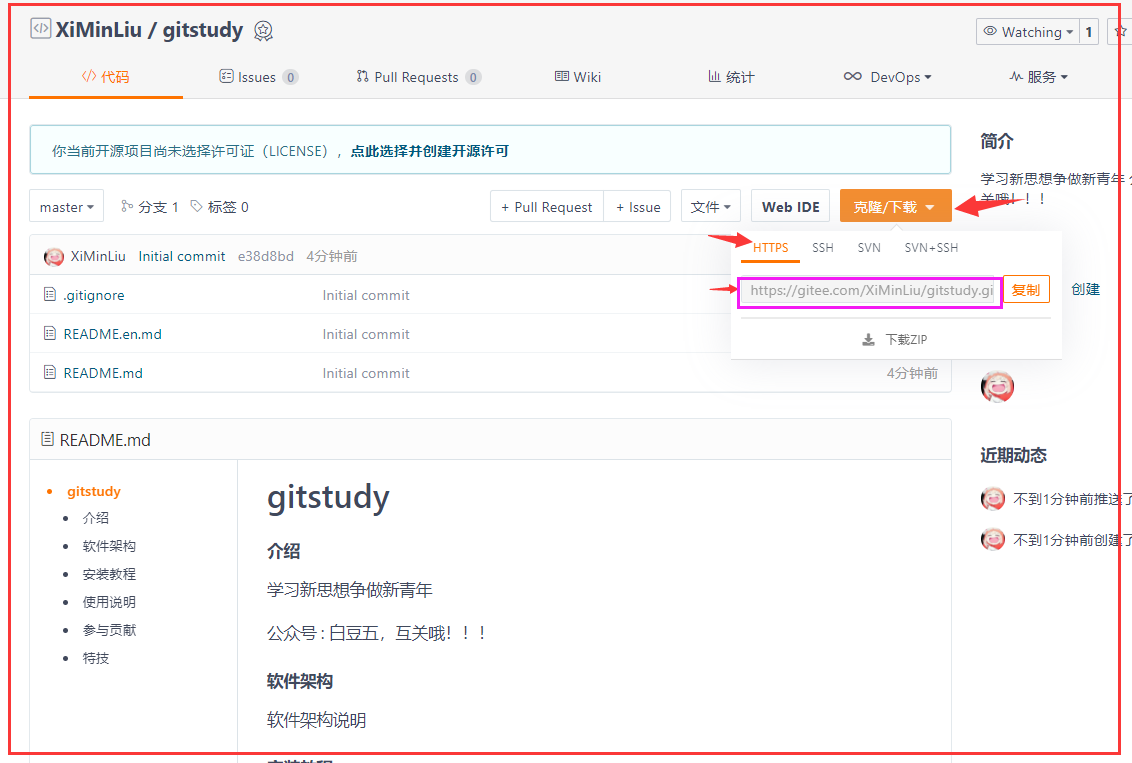Open the .gitignore file
Viewport: 1132px width, 763px height.
(x=94, y=295)
